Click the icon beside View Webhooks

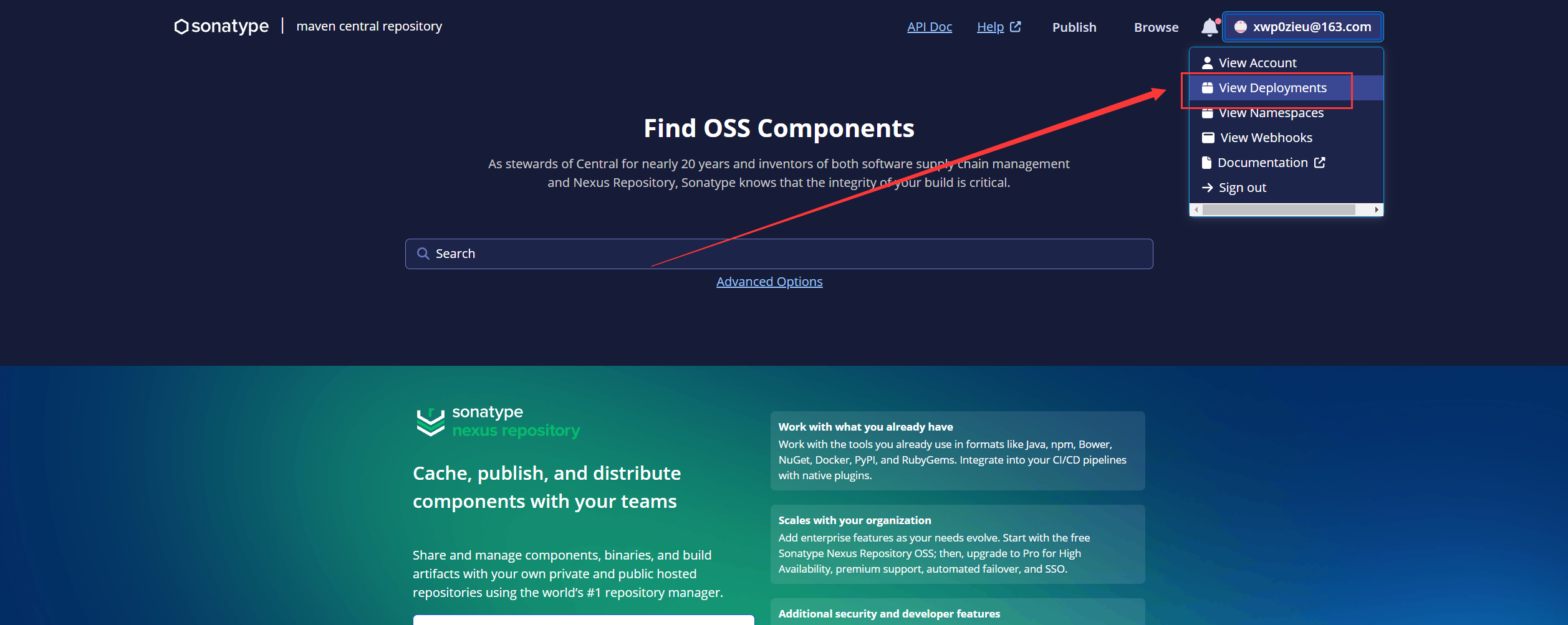click(1208, 138)
